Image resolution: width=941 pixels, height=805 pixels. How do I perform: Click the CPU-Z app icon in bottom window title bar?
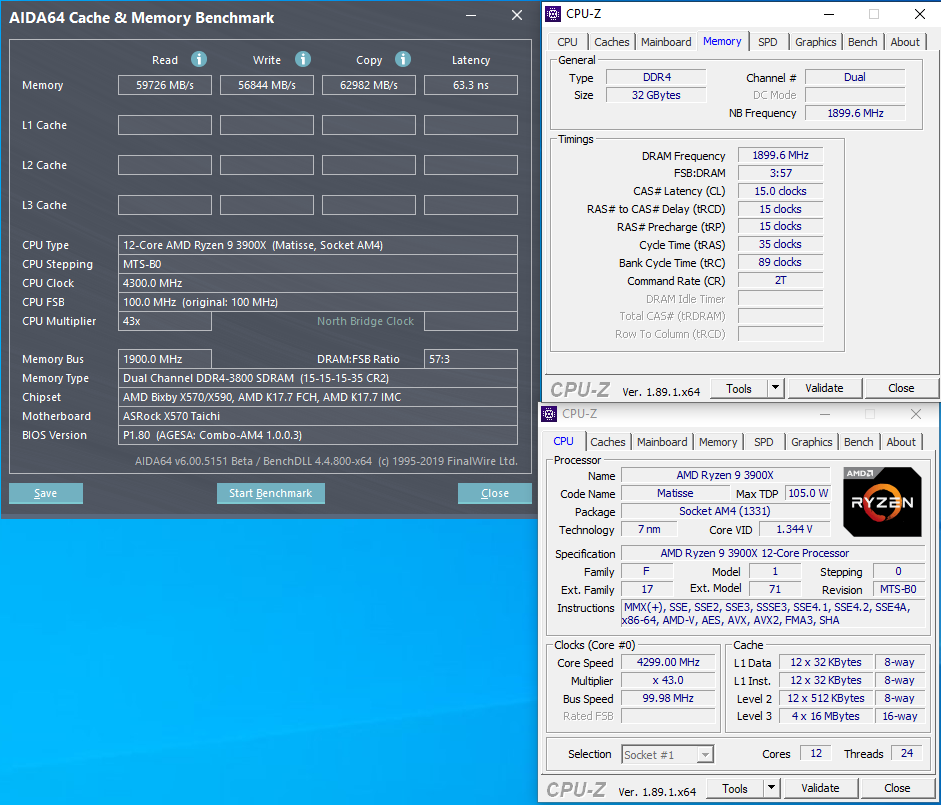(549, 414)
